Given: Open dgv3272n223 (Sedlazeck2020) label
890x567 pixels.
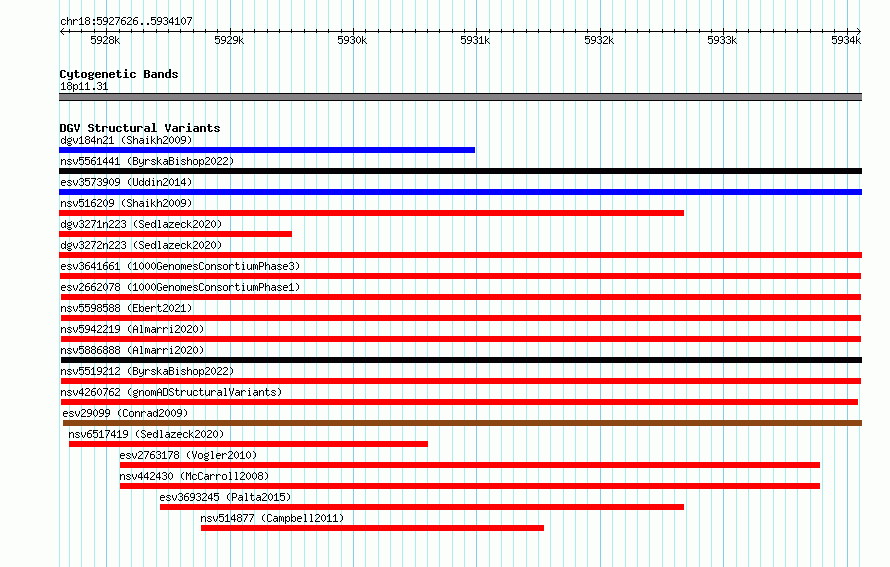Looking at the screenshot, I should tap(141, 245).
